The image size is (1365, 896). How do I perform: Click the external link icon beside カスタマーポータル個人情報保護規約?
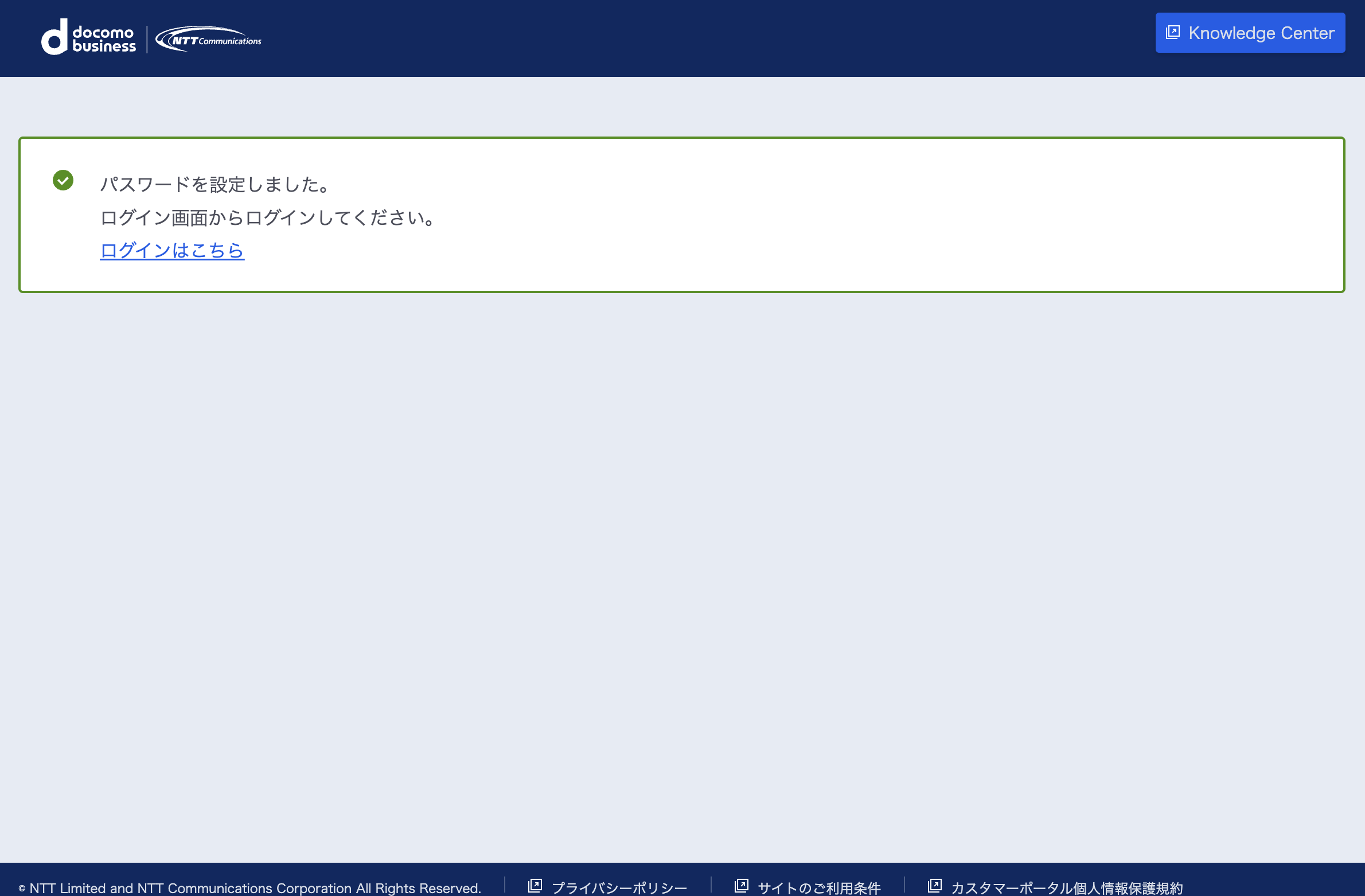936,885
